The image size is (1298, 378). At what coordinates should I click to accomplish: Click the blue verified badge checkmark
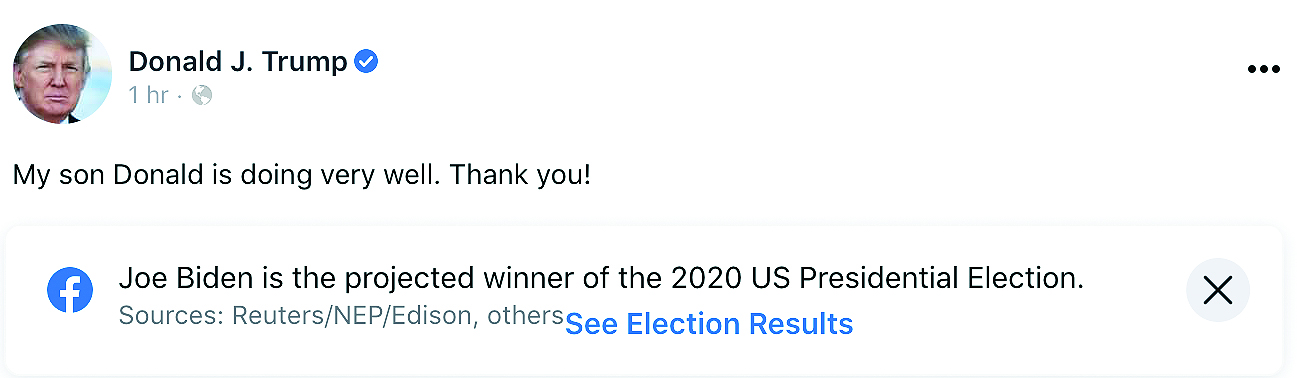click(367, 62)
